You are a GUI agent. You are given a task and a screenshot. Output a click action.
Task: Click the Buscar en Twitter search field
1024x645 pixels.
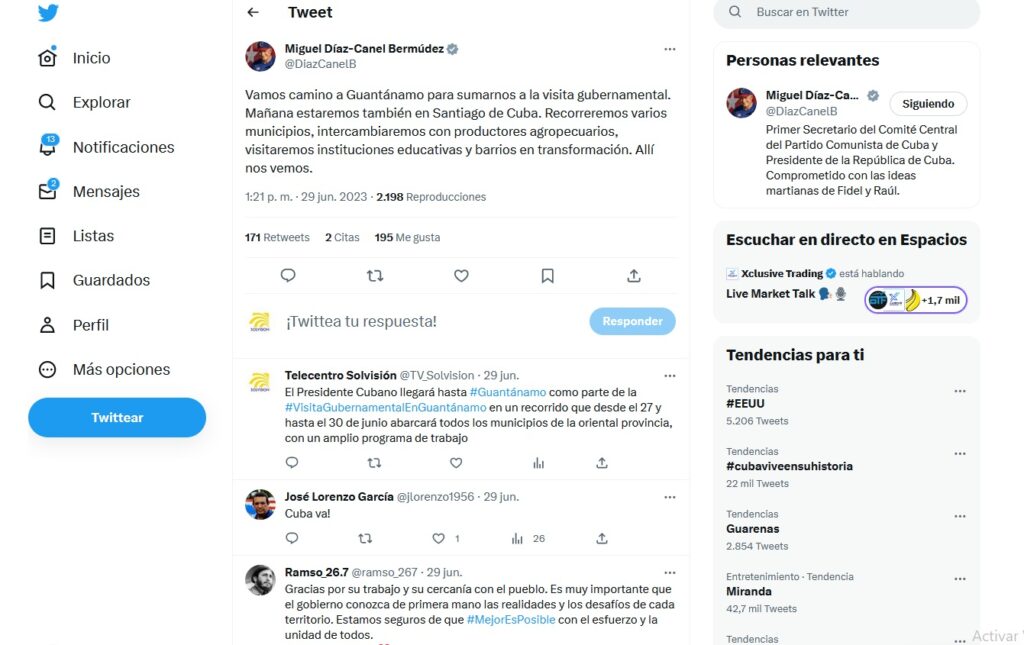coord(846,12)
